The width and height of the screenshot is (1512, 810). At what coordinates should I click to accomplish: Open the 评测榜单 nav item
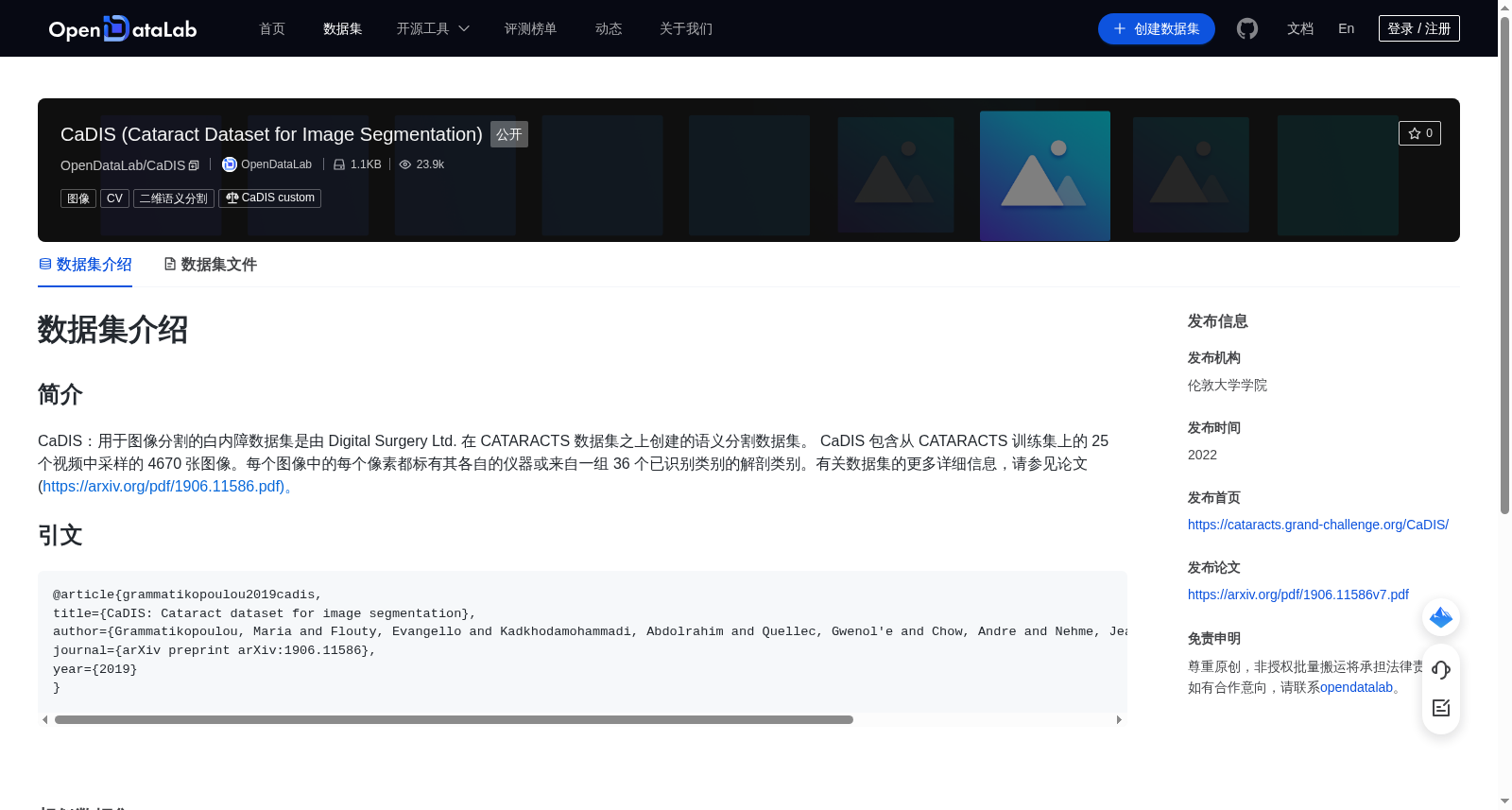pyautogui.click(x=531, y=29)
